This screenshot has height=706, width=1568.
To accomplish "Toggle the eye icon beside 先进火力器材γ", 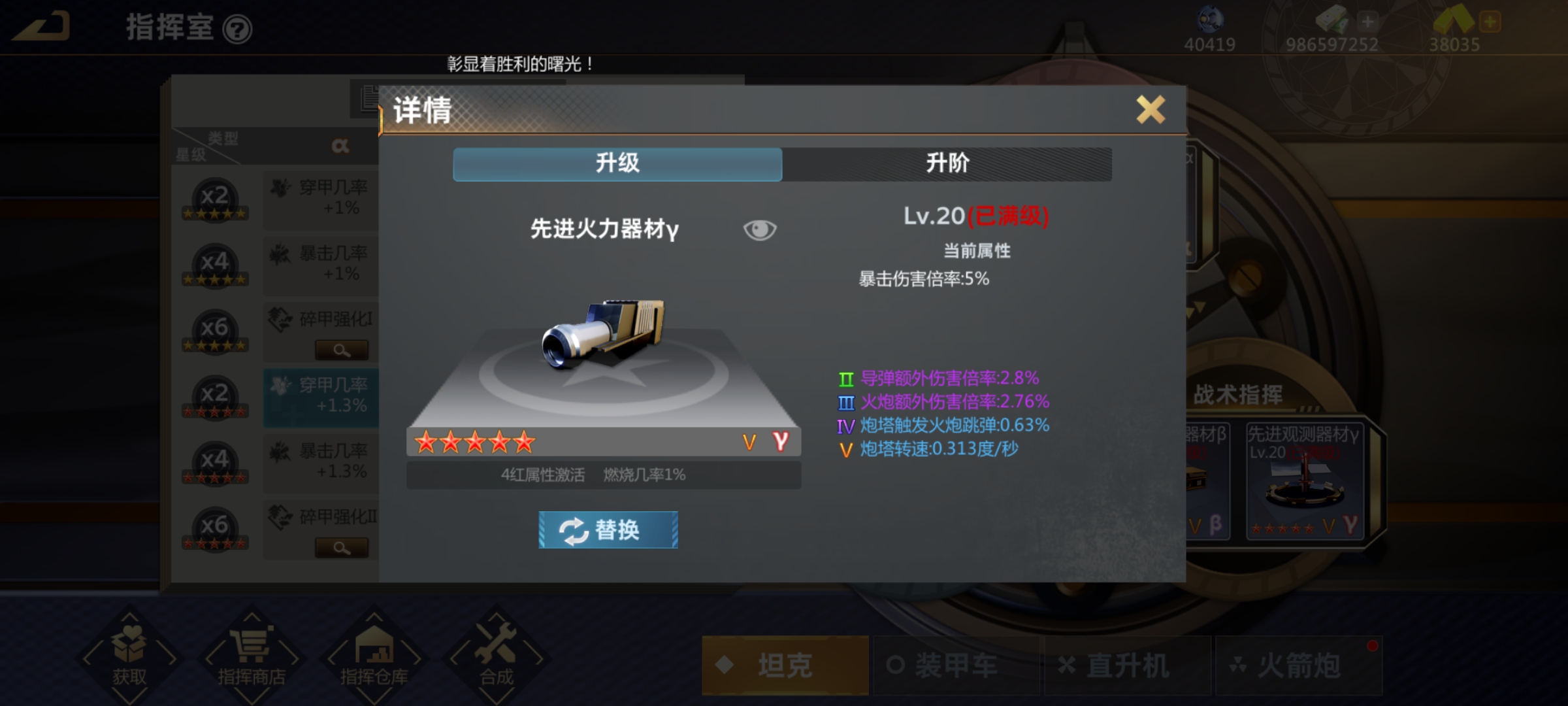I will (x=760, y=229).
